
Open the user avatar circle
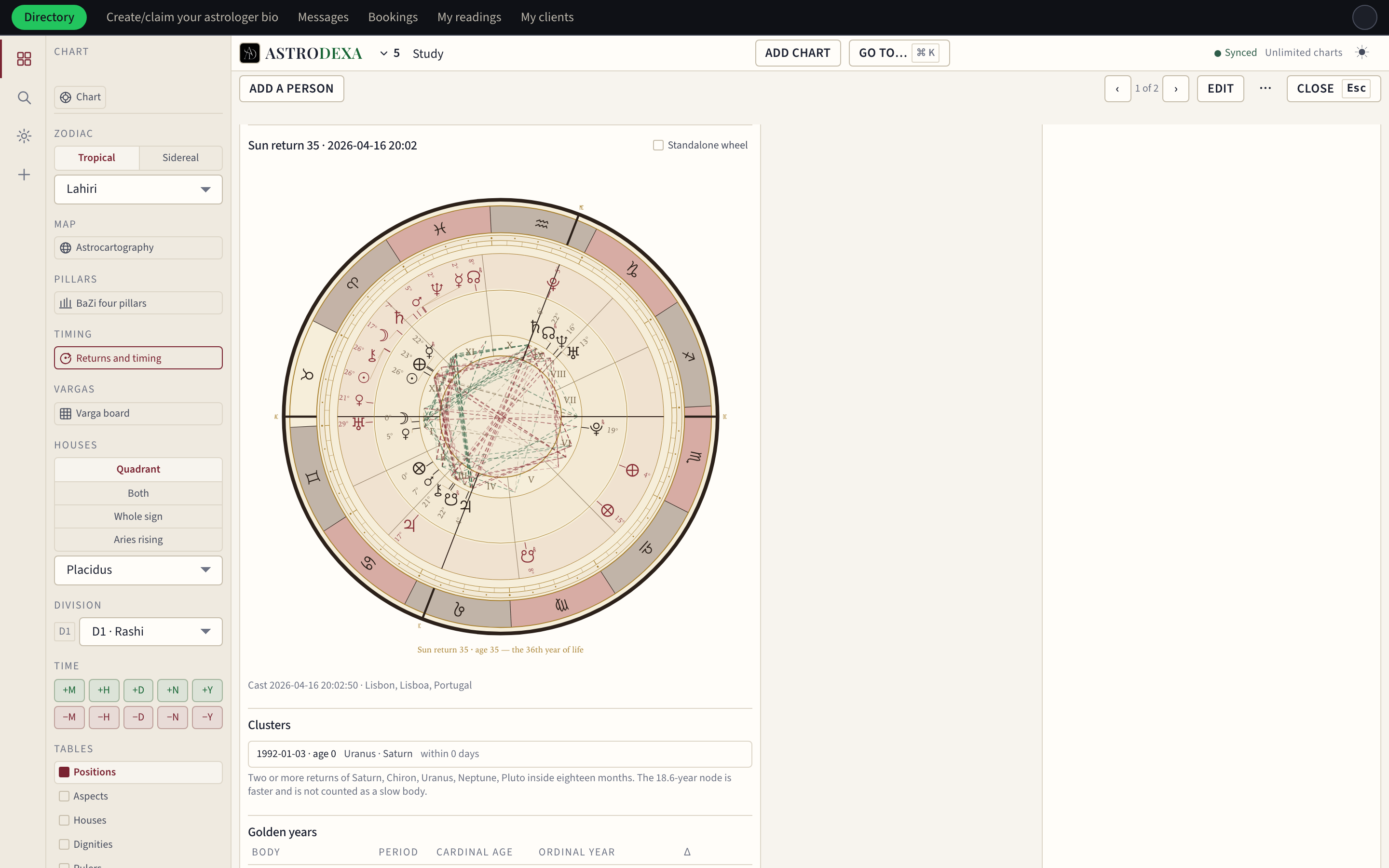pos(1364,17)
